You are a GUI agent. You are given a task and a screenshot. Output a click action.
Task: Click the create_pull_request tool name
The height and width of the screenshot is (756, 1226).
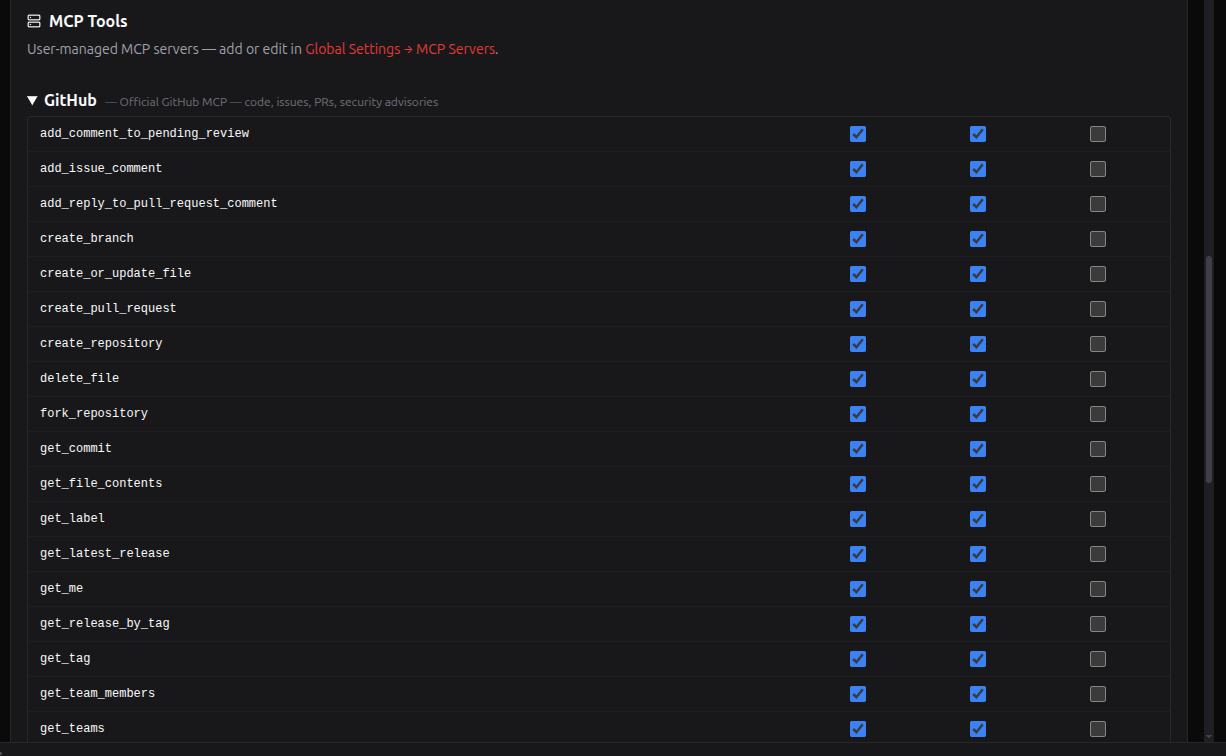click(x=108, y=308)
